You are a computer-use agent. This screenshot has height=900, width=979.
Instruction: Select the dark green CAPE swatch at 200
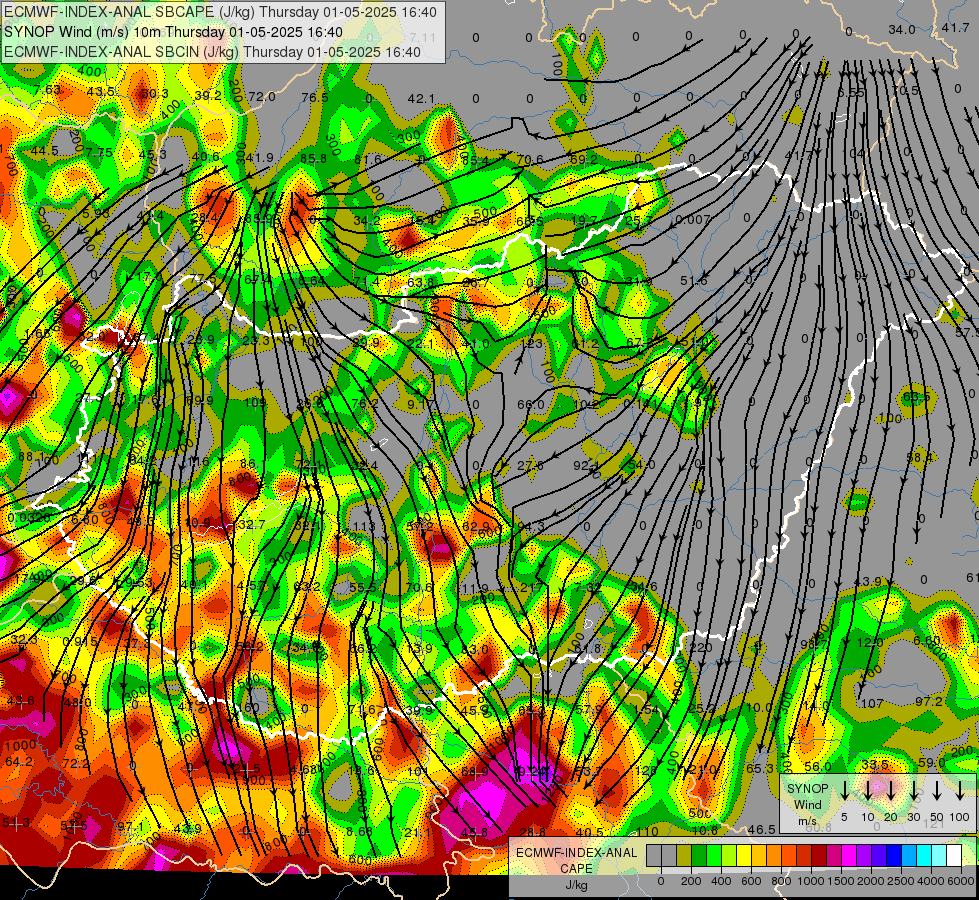pyautogui.click(x=699, y=856)
